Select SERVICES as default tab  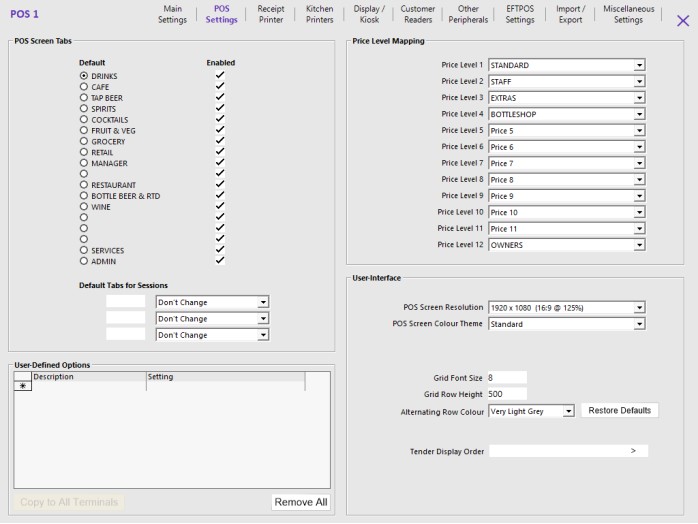point(84,250)
